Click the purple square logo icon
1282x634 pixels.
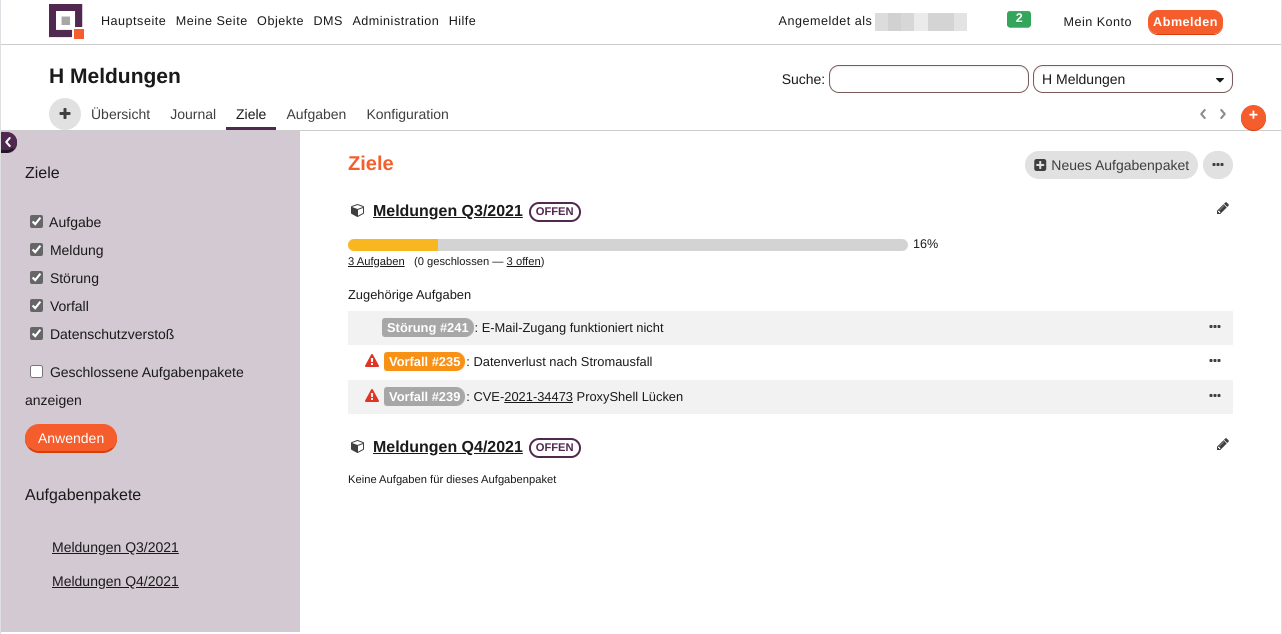tap(66, 21)
